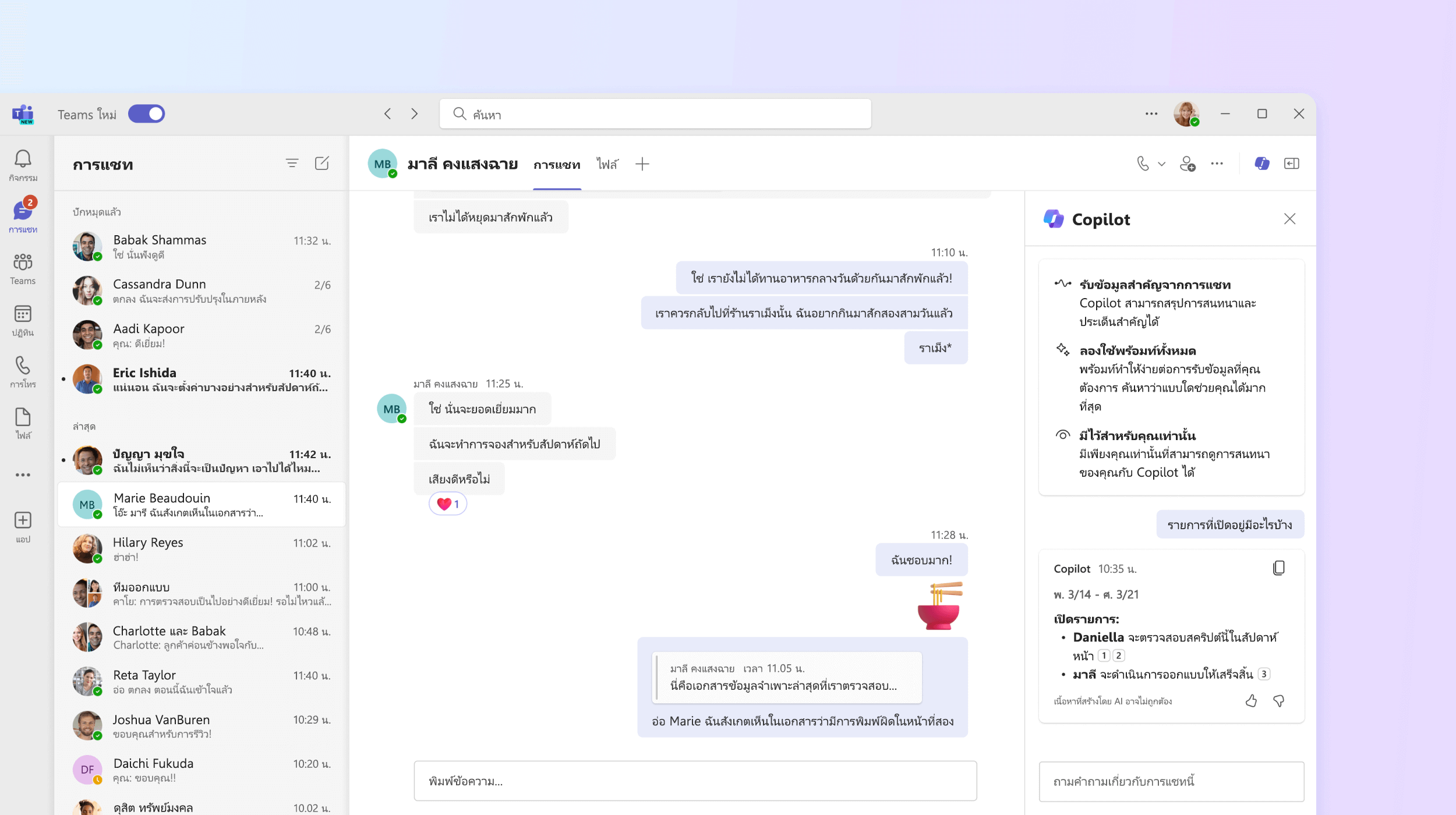The image size is (1456, 815).
Task: Open chat with Cassandra Dunn
Action: pyautogui.click(x=202, y=291)
